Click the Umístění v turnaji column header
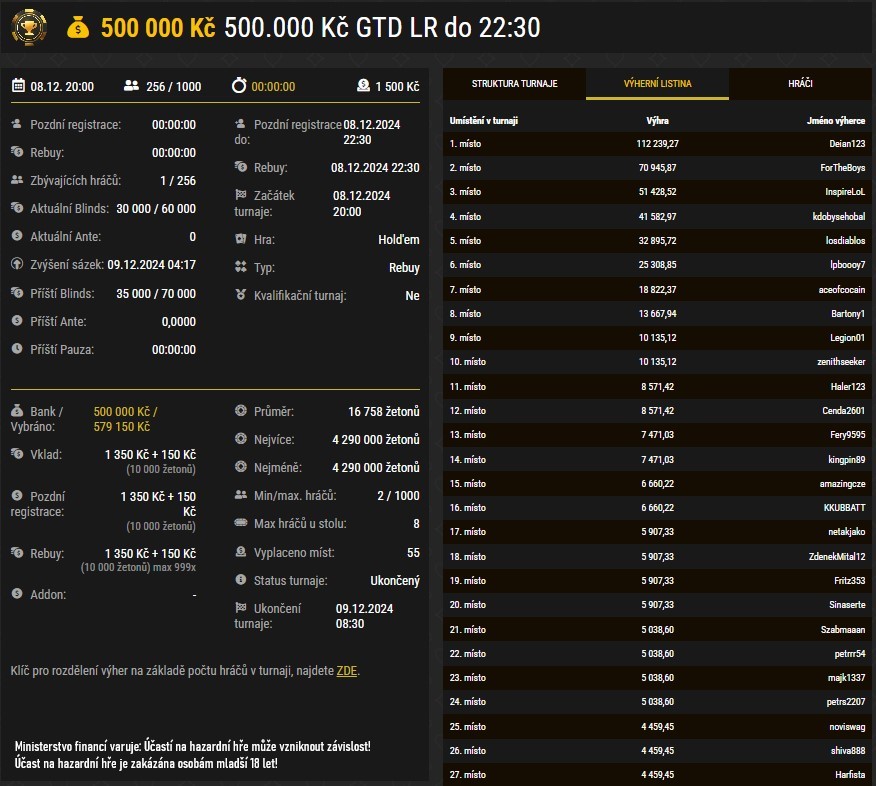Image resolution: width=876 pixels, height=786 pixels. tap(483, 121)
